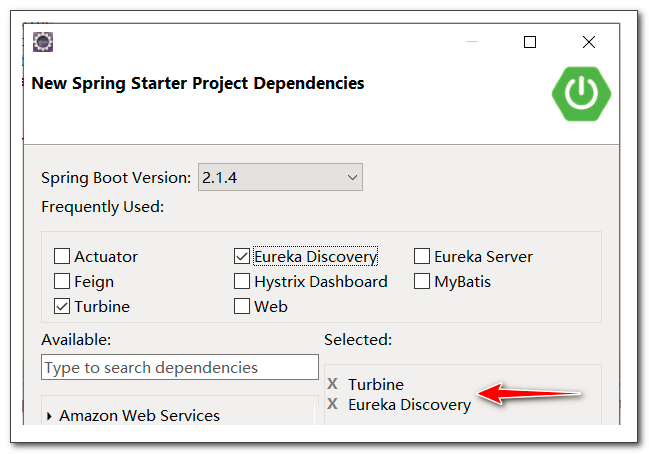The height and width of the screenshot is (454, 649).
Task: Click the Selected label
Action: [358, 340]
